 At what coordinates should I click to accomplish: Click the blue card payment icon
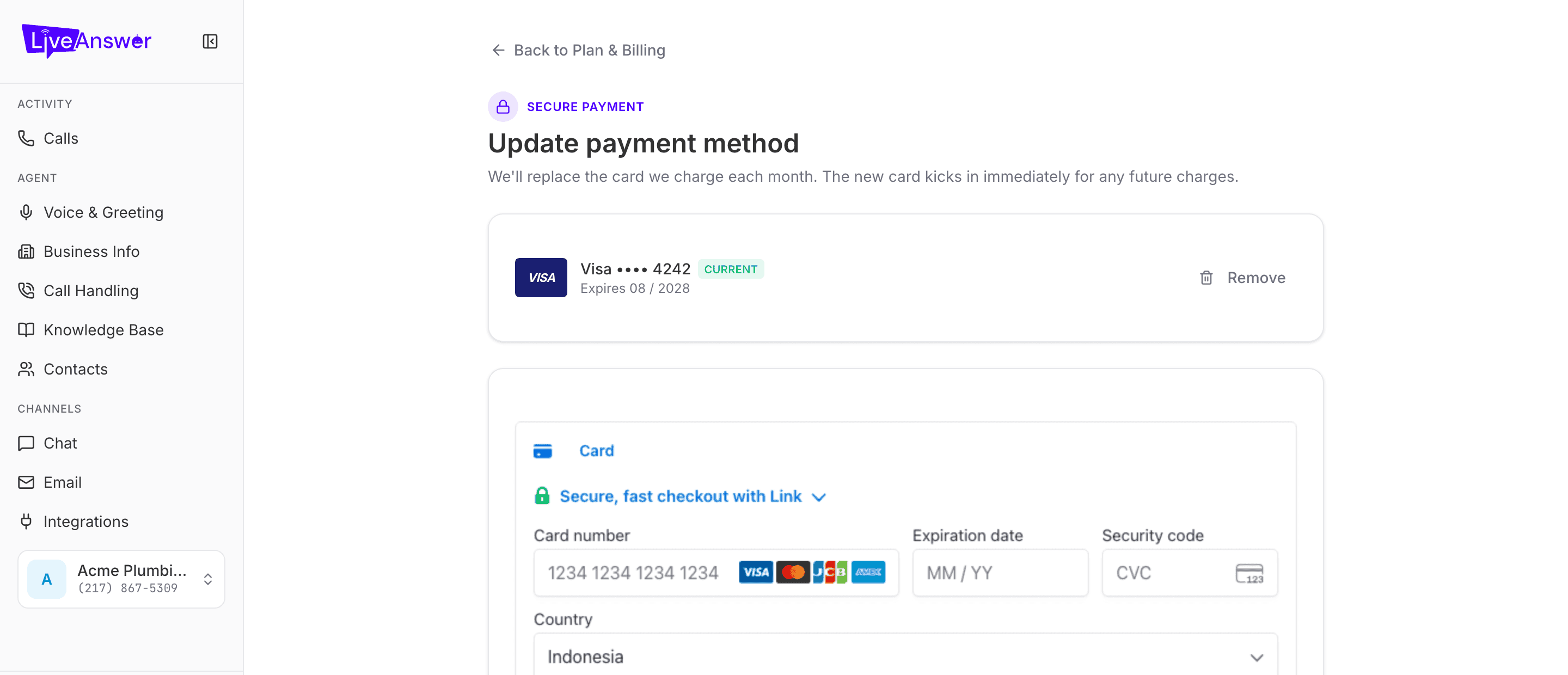(x=542, y=451)
